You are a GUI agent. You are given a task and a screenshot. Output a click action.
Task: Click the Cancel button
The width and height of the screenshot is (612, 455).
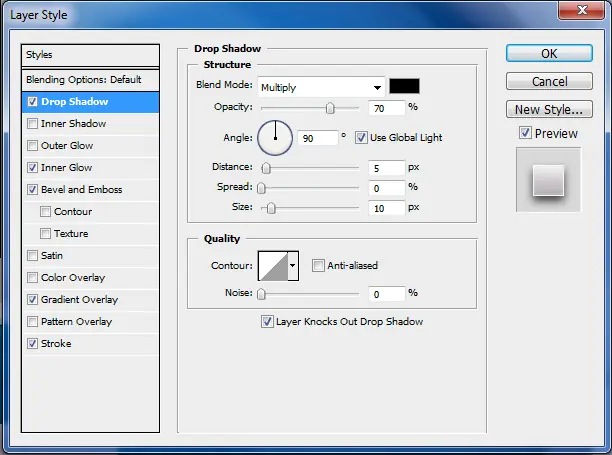tap(549, 82)
